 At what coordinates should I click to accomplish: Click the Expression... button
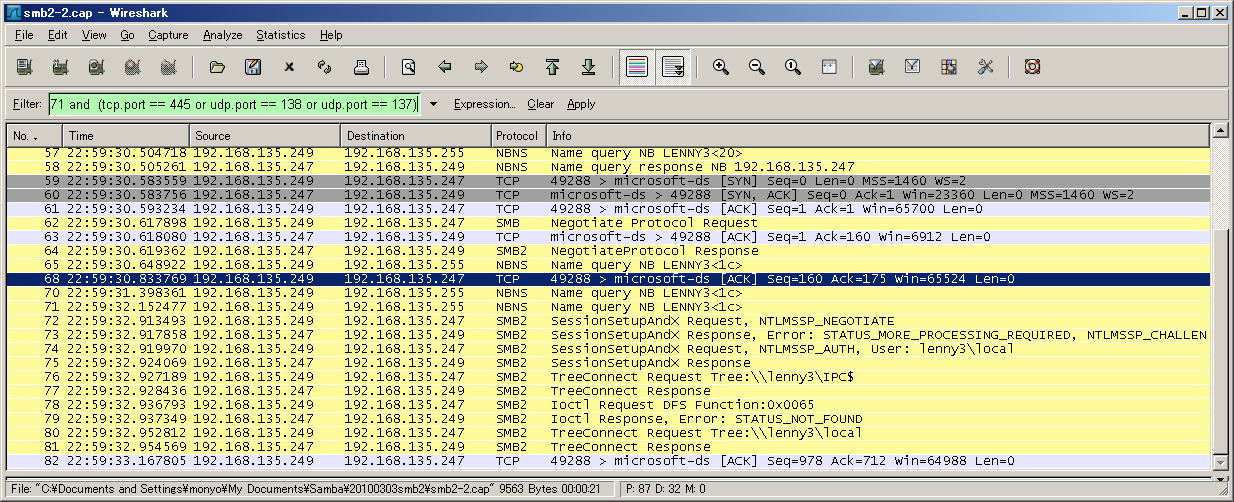pyautogui.click(x=484, y=104)
